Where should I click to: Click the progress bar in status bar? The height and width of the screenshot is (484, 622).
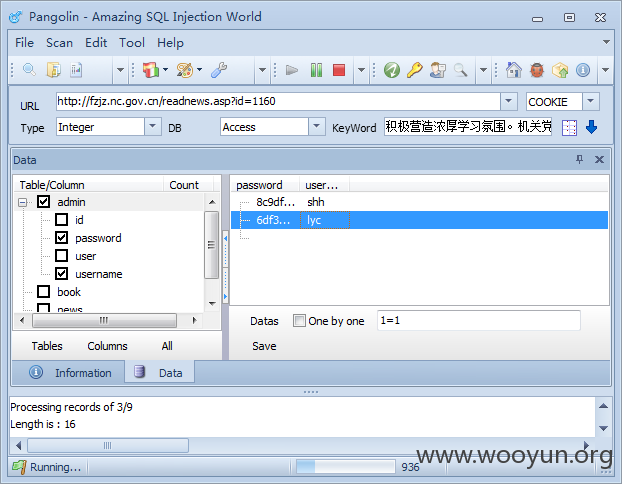click(345, 467)
